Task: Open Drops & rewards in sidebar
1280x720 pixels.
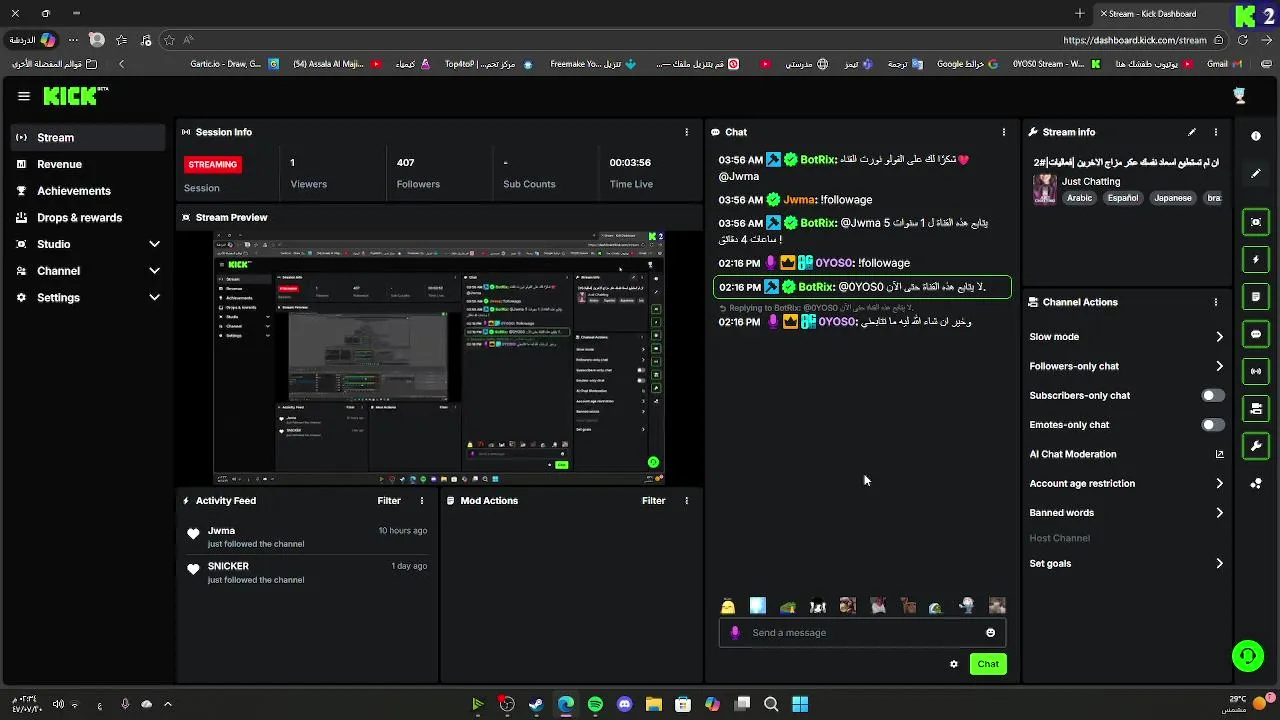Action: click(x=88, y=217)
